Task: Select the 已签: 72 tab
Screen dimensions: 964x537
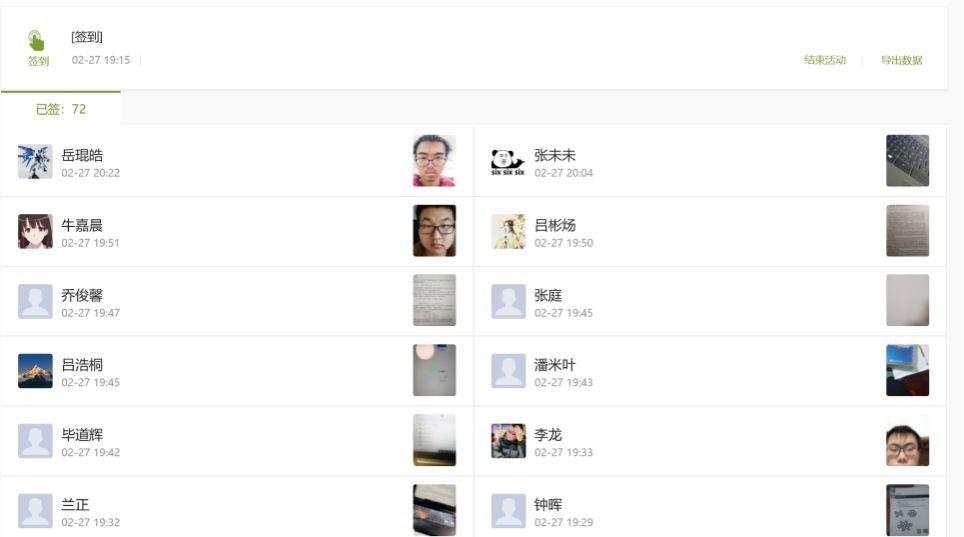Action: [61, 109]
